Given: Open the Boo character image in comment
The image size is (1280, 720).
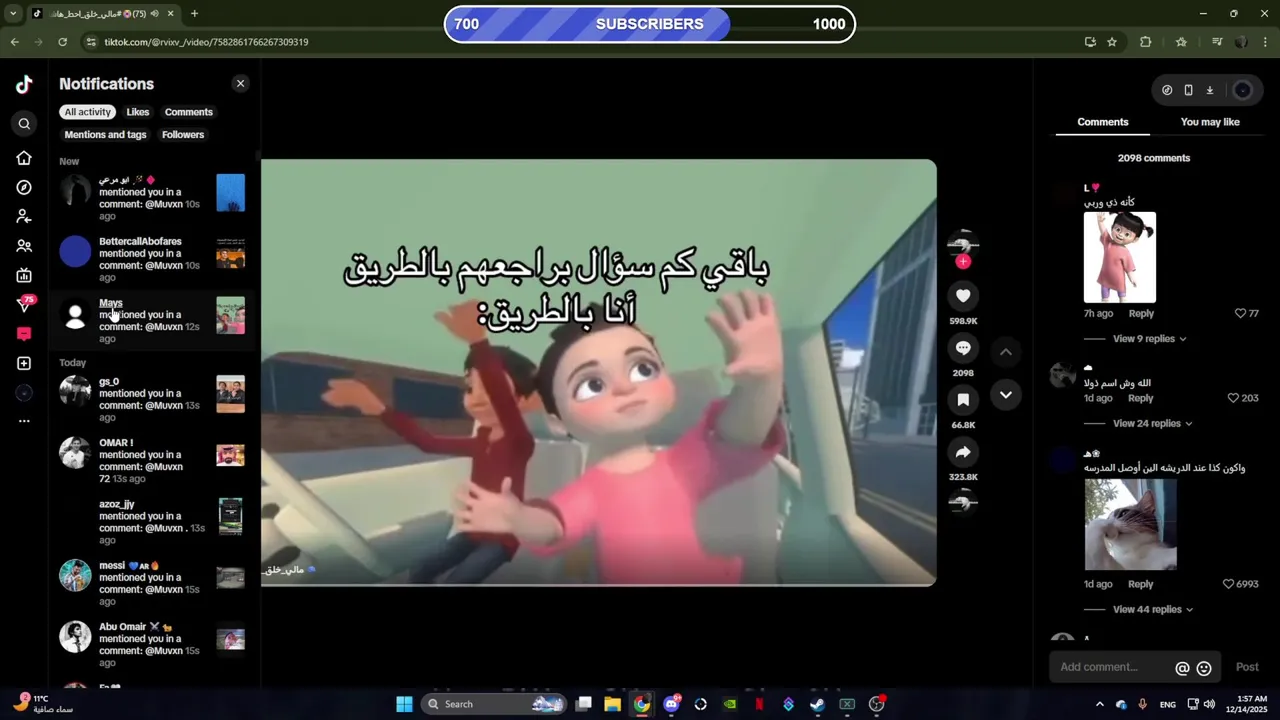Looking at the screenshot, I should [1120, 257].
